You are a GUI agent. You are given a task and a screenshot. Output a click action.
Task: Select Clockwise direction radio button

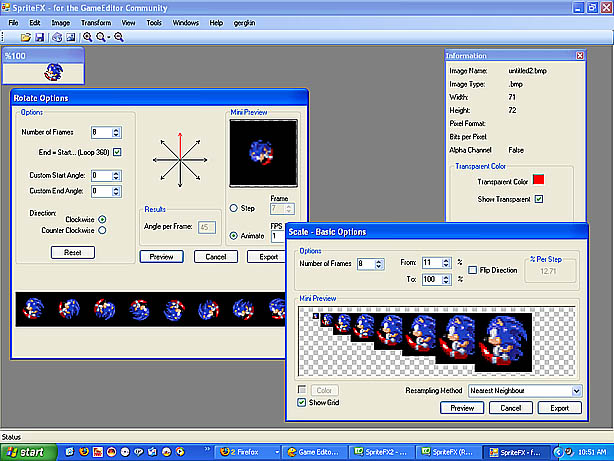pyautogui.click(x=102, y=219)
